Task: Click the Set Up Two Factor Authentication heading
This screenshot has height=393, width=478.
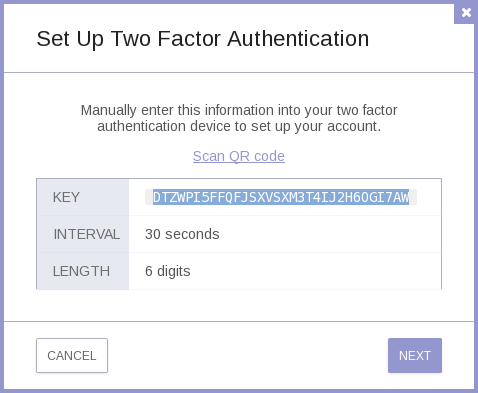Action: point(203,39)
